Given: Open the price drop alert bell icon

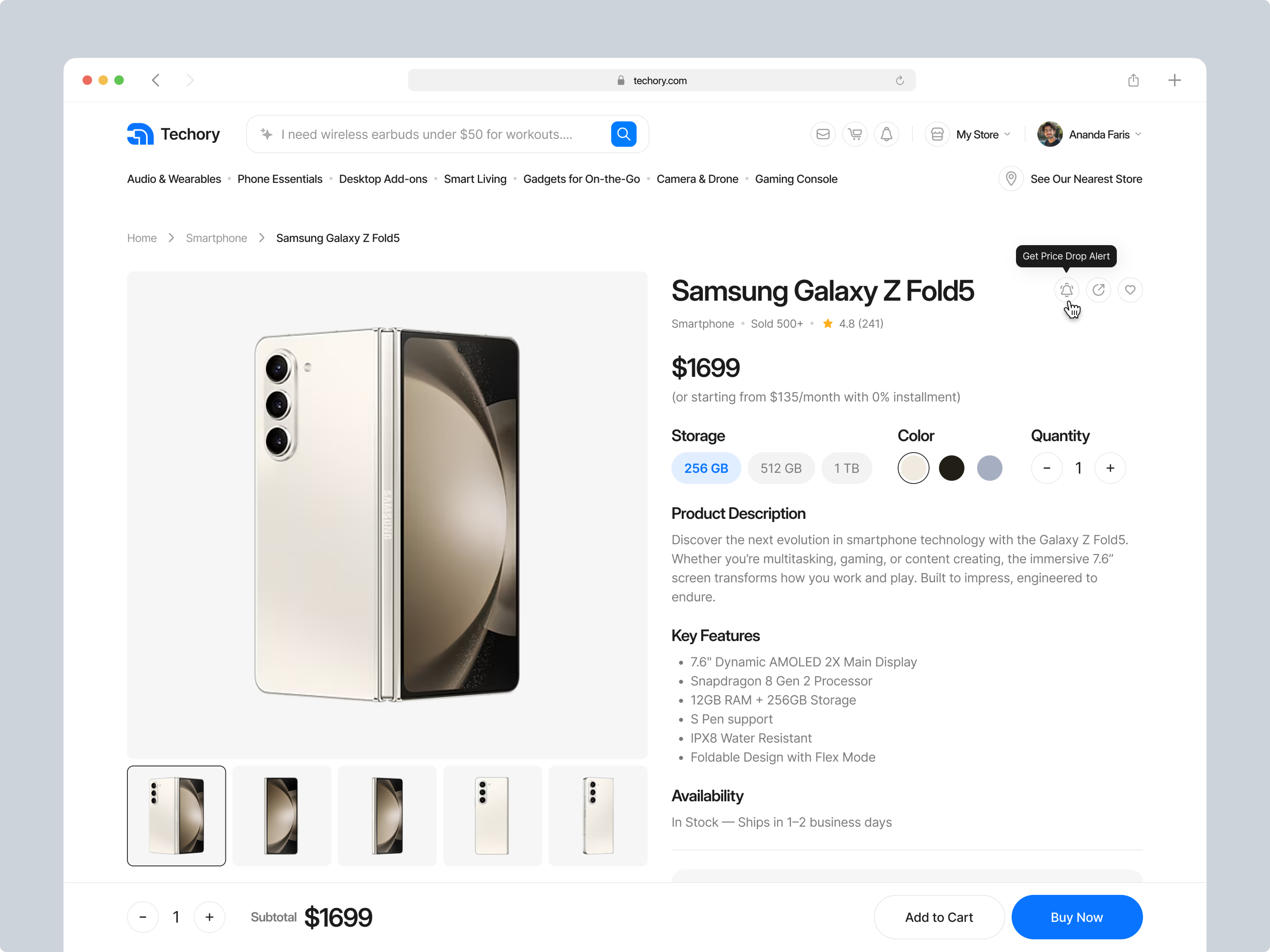Looking at the screenshot, I should pyautogui.click(x=1066, y=290).
